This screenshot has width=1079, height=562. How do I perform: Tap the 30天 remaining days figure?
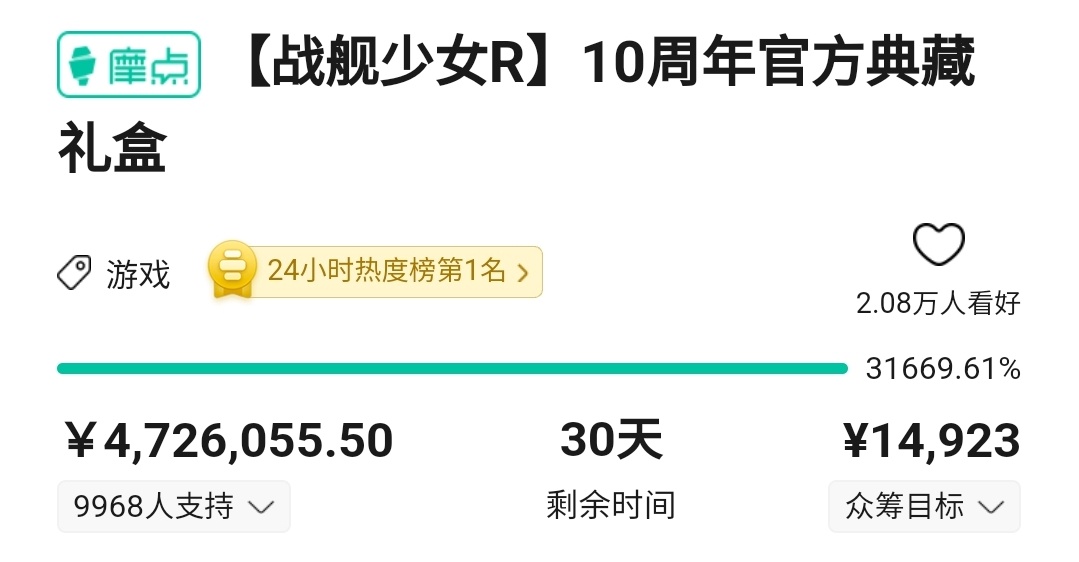click(611, 440)
